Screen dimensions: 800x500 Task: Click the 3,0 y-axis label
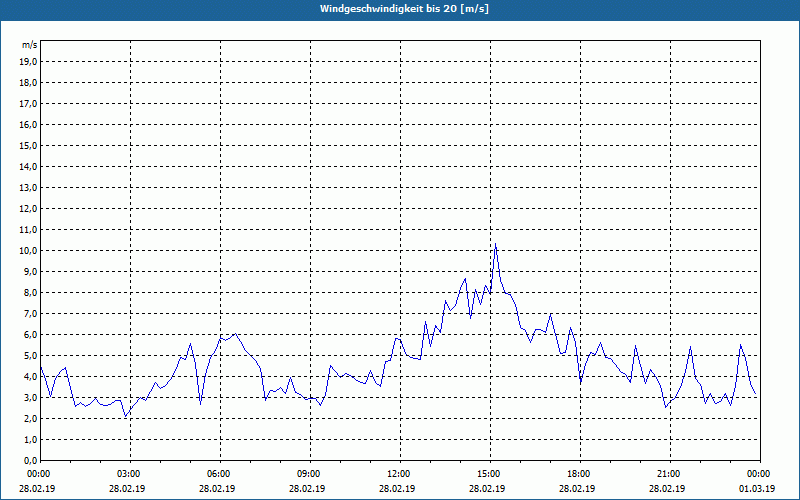pyautogui.click(x=30, y=397)
